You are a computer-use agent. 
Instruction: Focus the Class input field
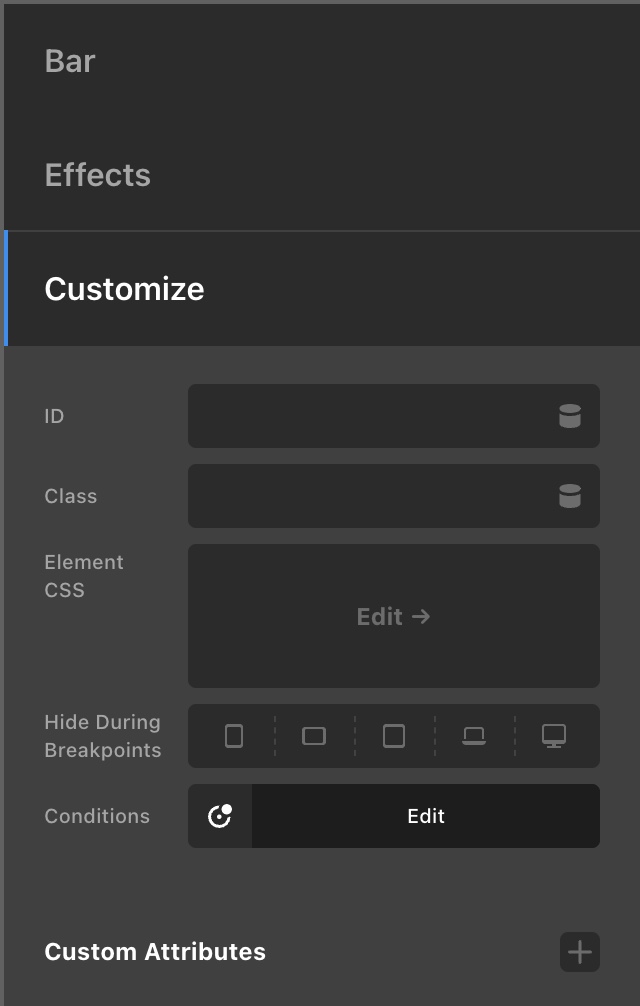(368, 496)
